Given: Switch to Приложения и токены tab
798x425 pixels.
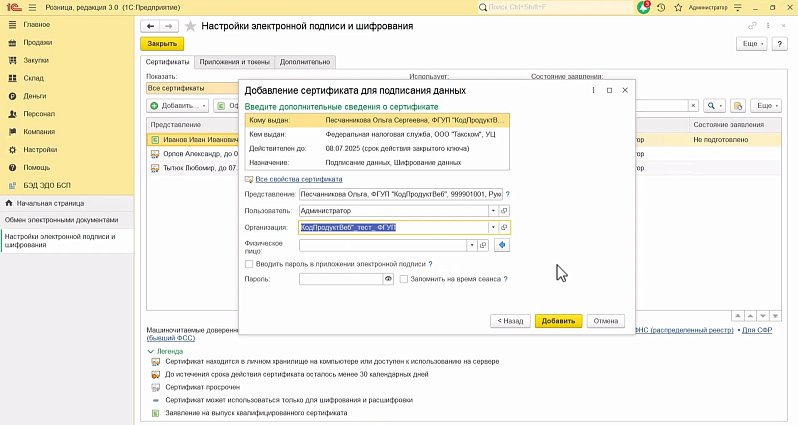Looking at the screenshot, I should tap(234, 62).
